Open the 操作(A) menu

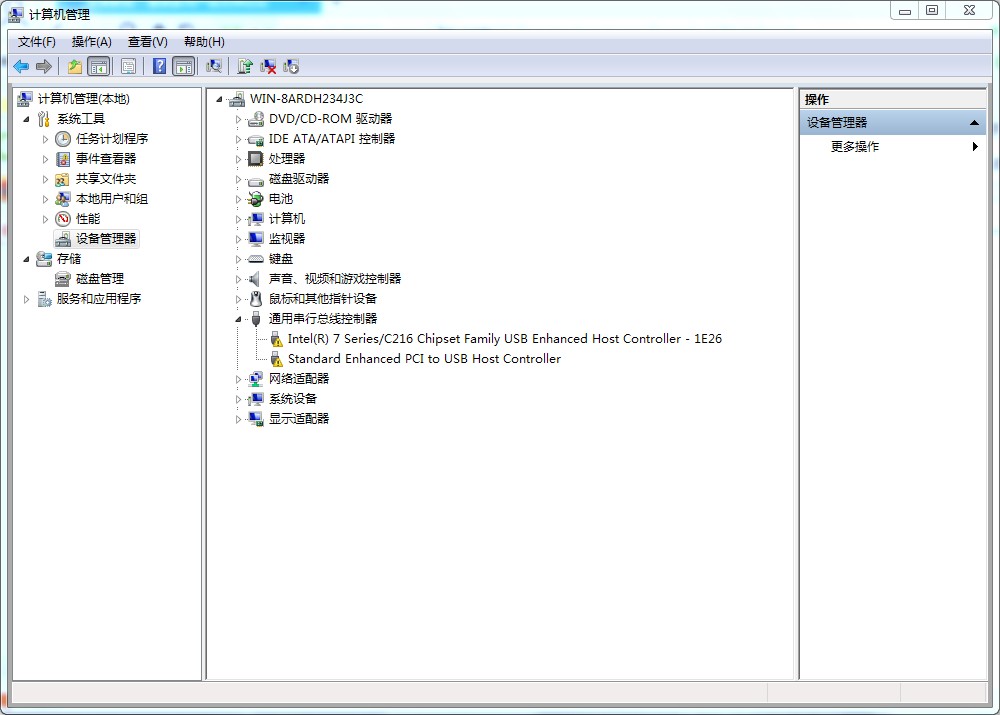(x=91, y=42)
